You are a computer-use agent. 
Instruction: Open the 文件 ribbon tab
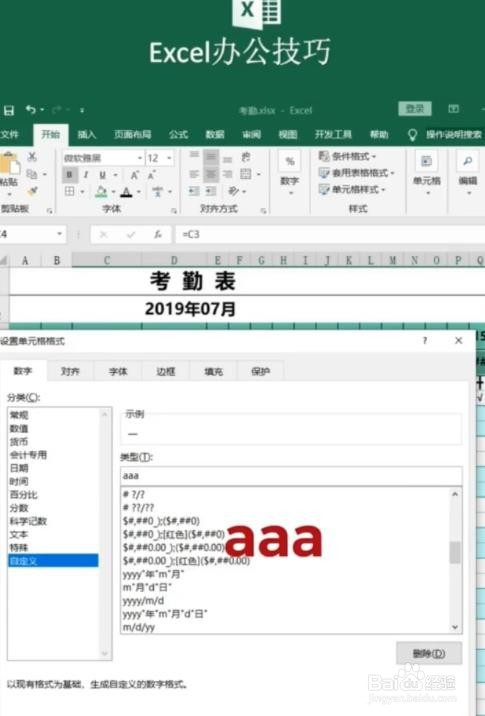(x=9, y=134)
